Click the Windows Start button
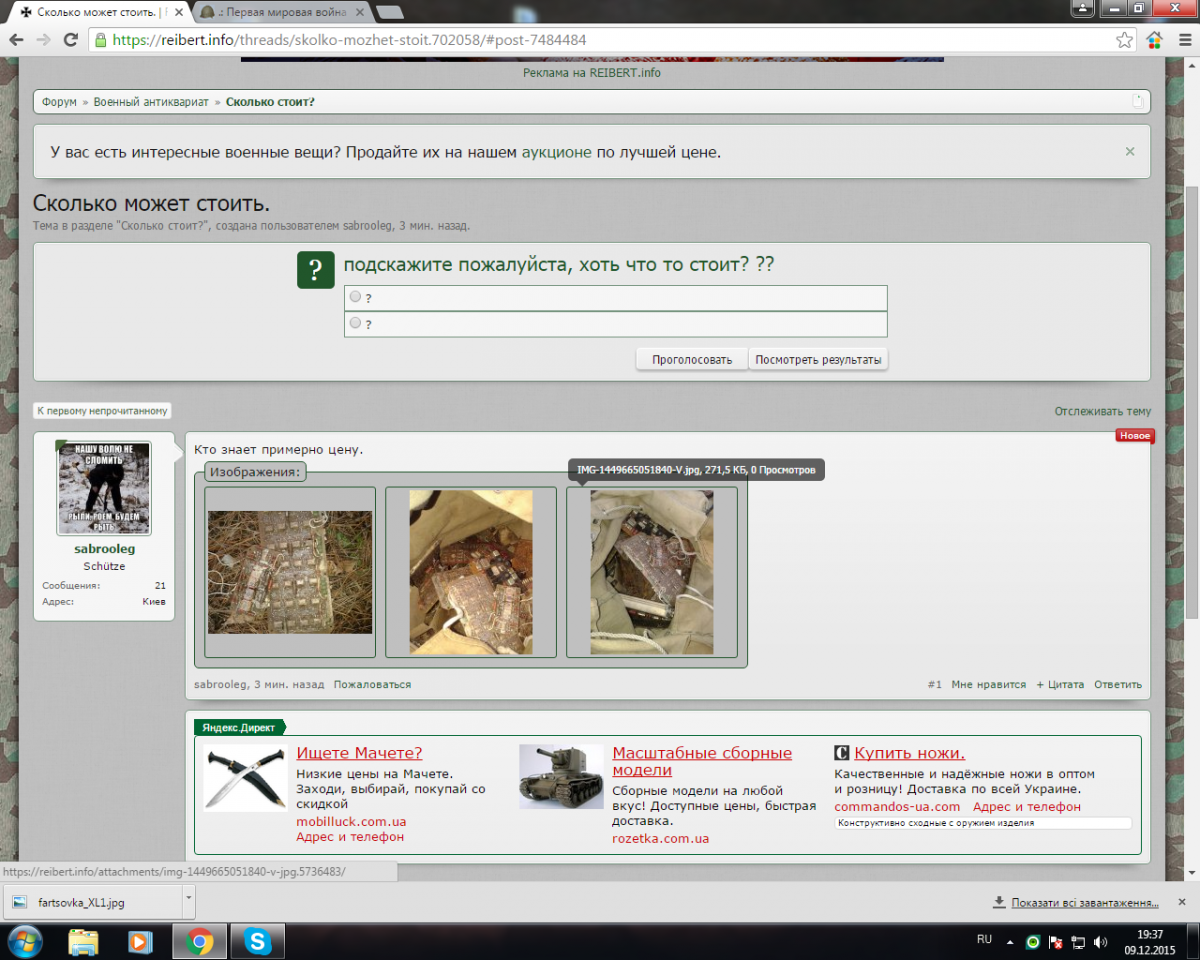The height and width of the screenshot is (960, 1200). 24,941
